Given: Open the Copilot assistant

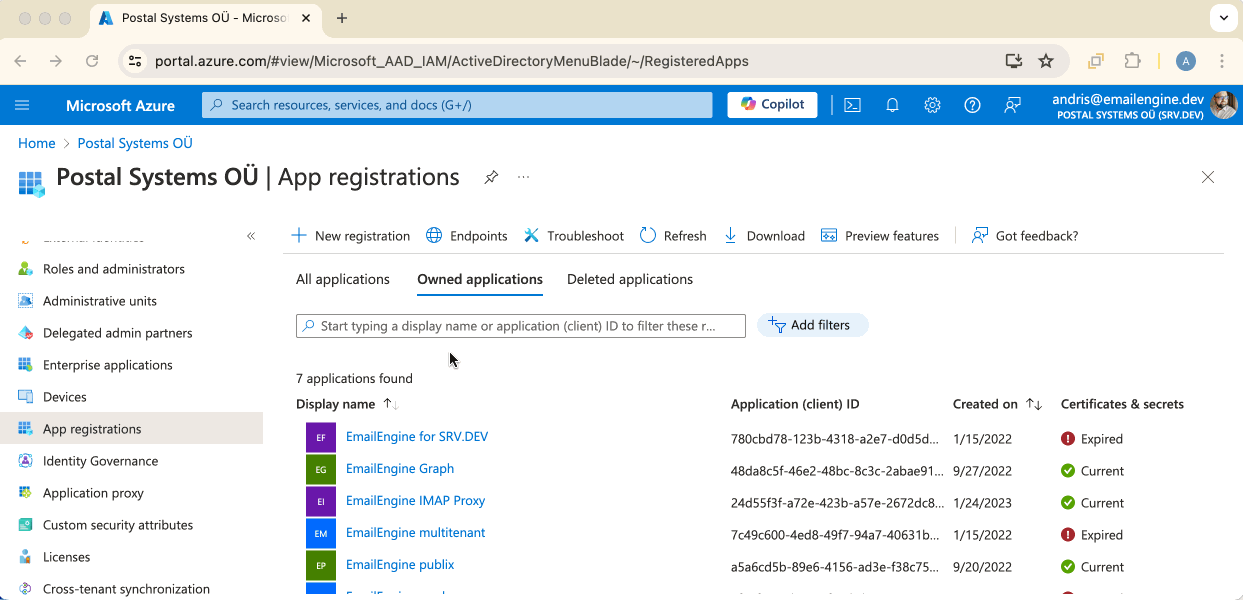Looking at the screenshot, I should click(x=771, y=104).
